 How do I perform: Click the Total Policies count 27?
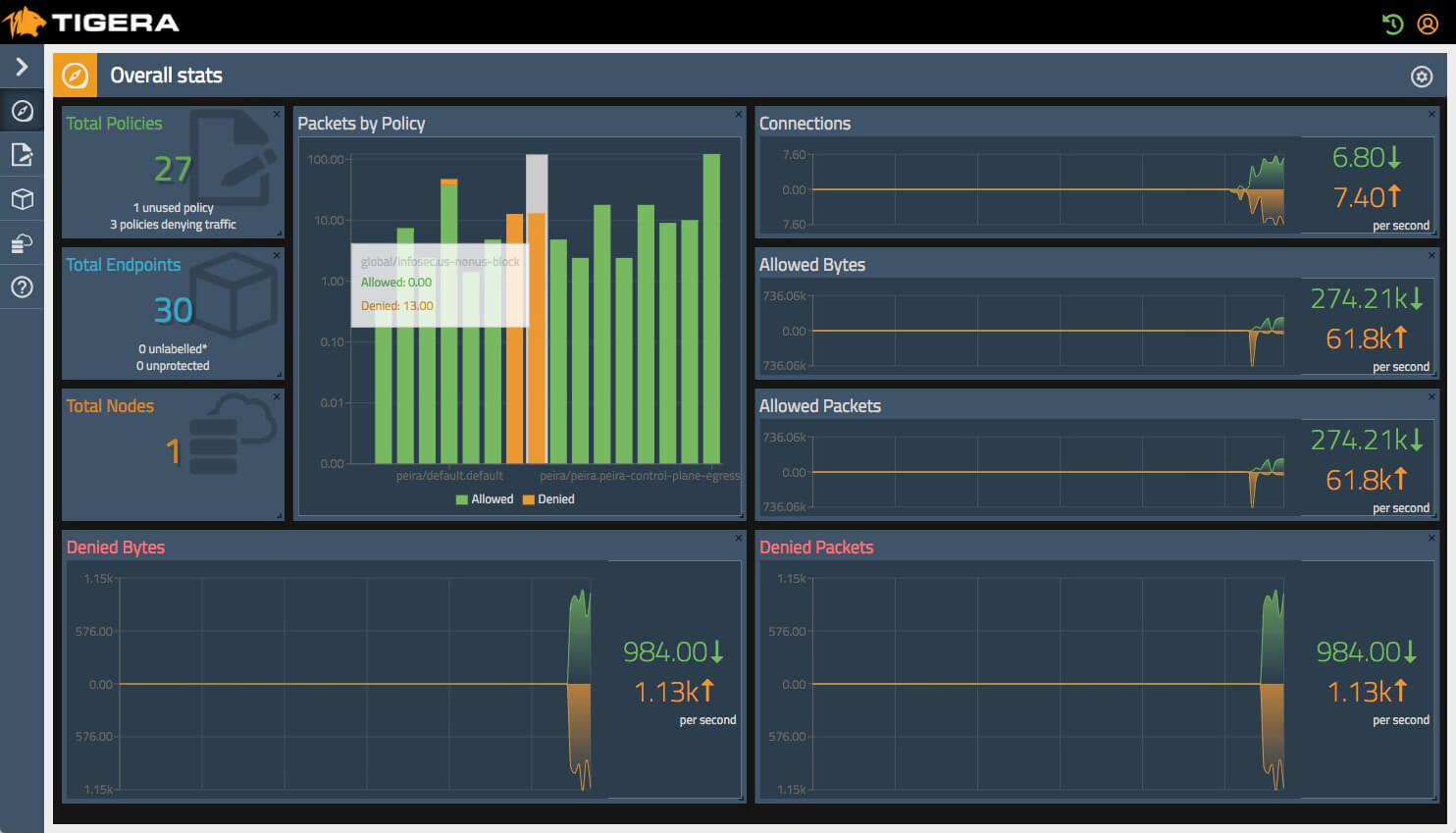click(x=173, y=170)
